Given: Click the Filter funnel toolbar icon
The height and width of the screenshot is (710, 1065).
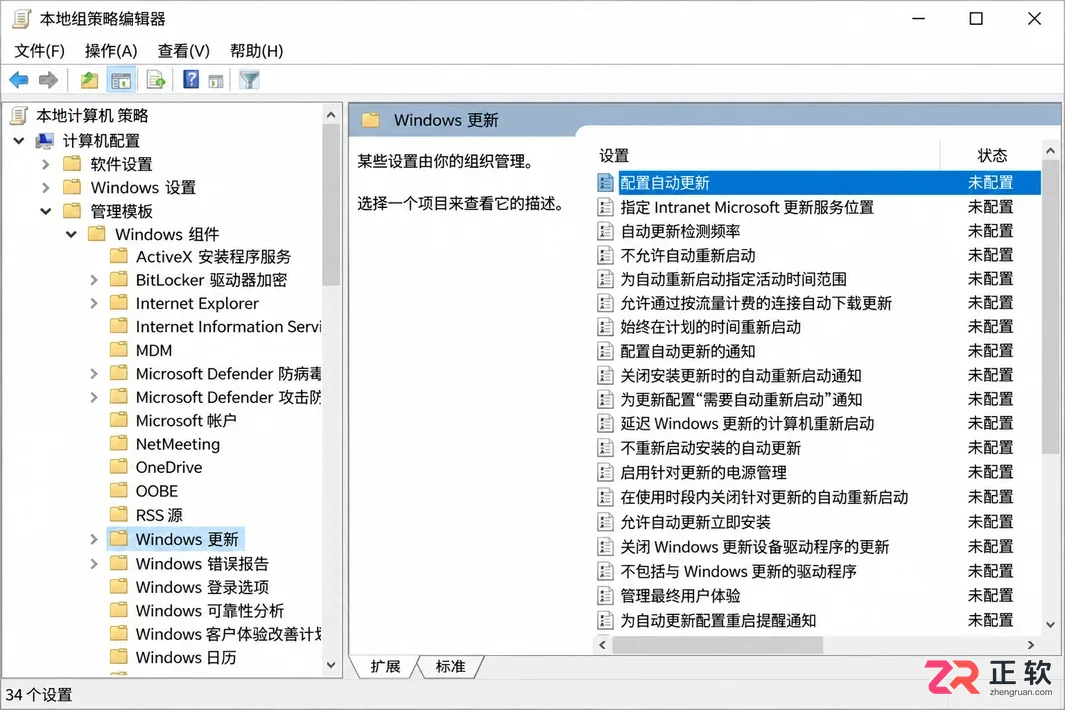Looking at the screenshot, I should tap(249, 80).
